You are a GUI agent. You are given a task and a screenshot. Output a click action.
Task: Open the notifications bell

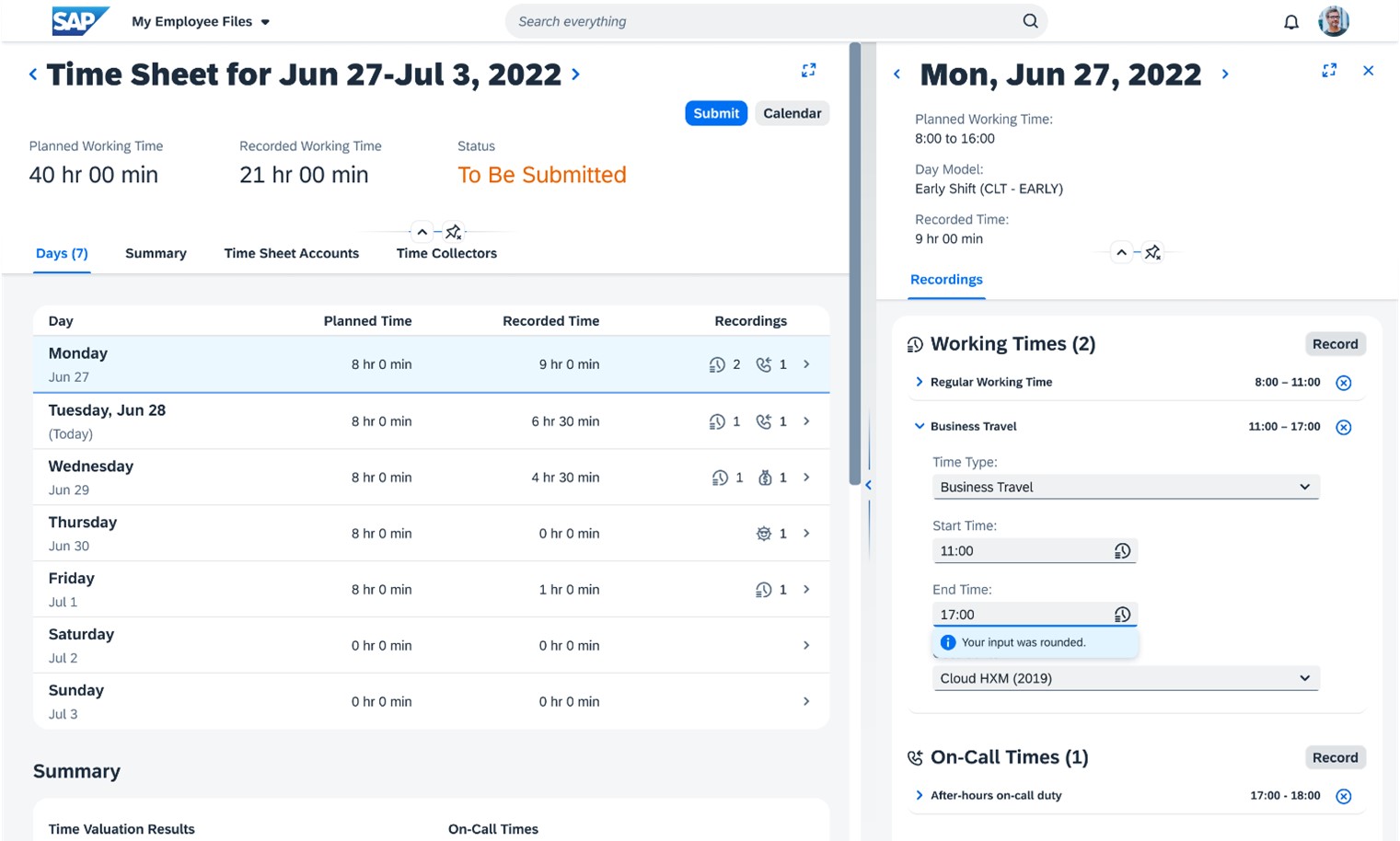click(1290, 22)
